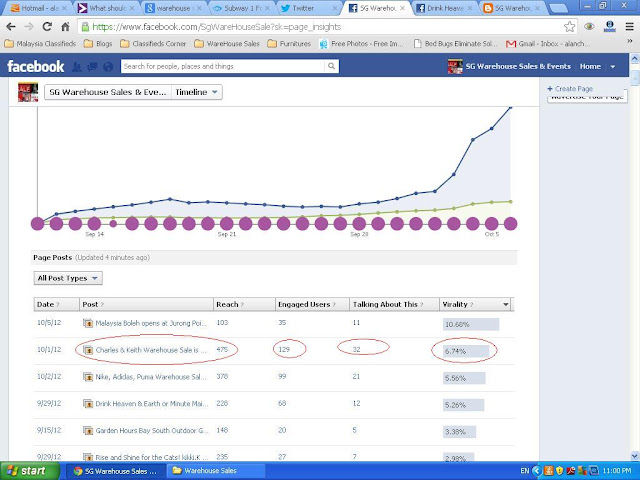Sort the table by Date column

click(x=56, y=304)
